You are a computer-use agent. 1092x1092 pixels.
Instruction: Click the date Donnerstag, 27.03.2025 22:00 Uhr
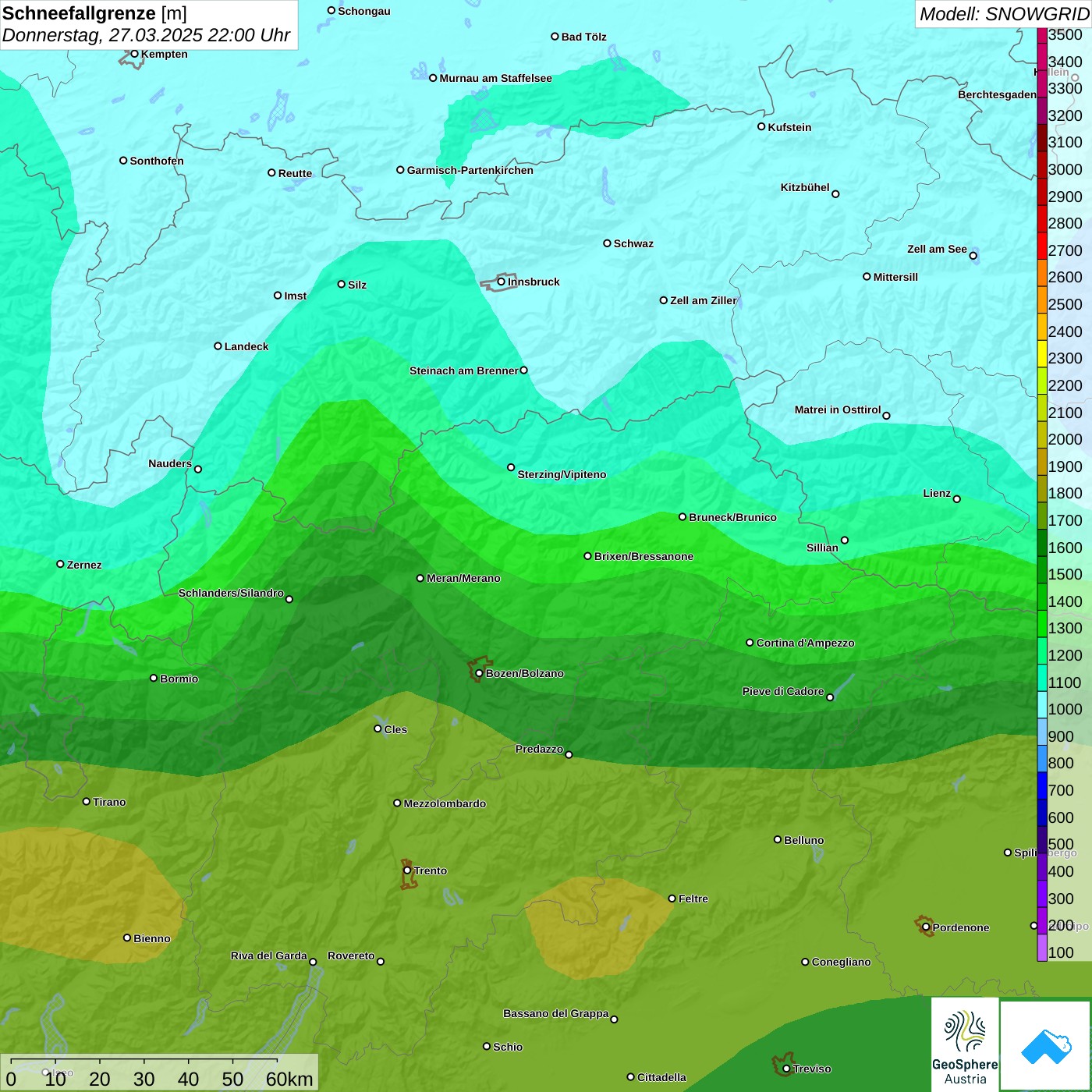pos(146,35)
